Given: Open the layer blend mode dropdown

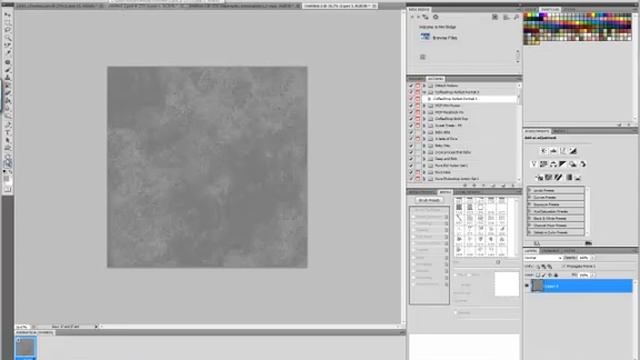Looking at the screenshot, I should point(543,258).
